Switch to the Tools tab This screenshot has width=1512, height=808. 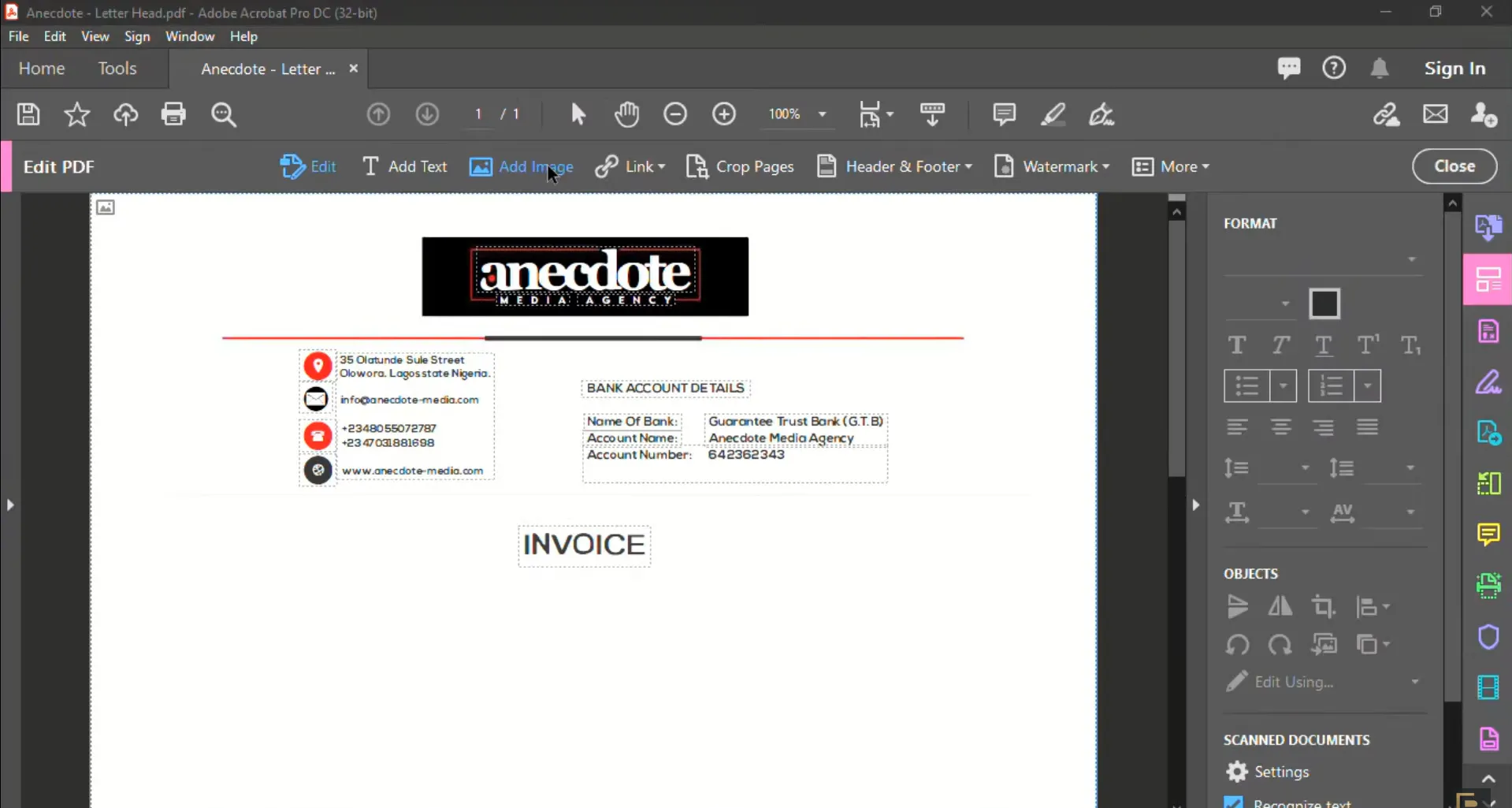point(117,69)
